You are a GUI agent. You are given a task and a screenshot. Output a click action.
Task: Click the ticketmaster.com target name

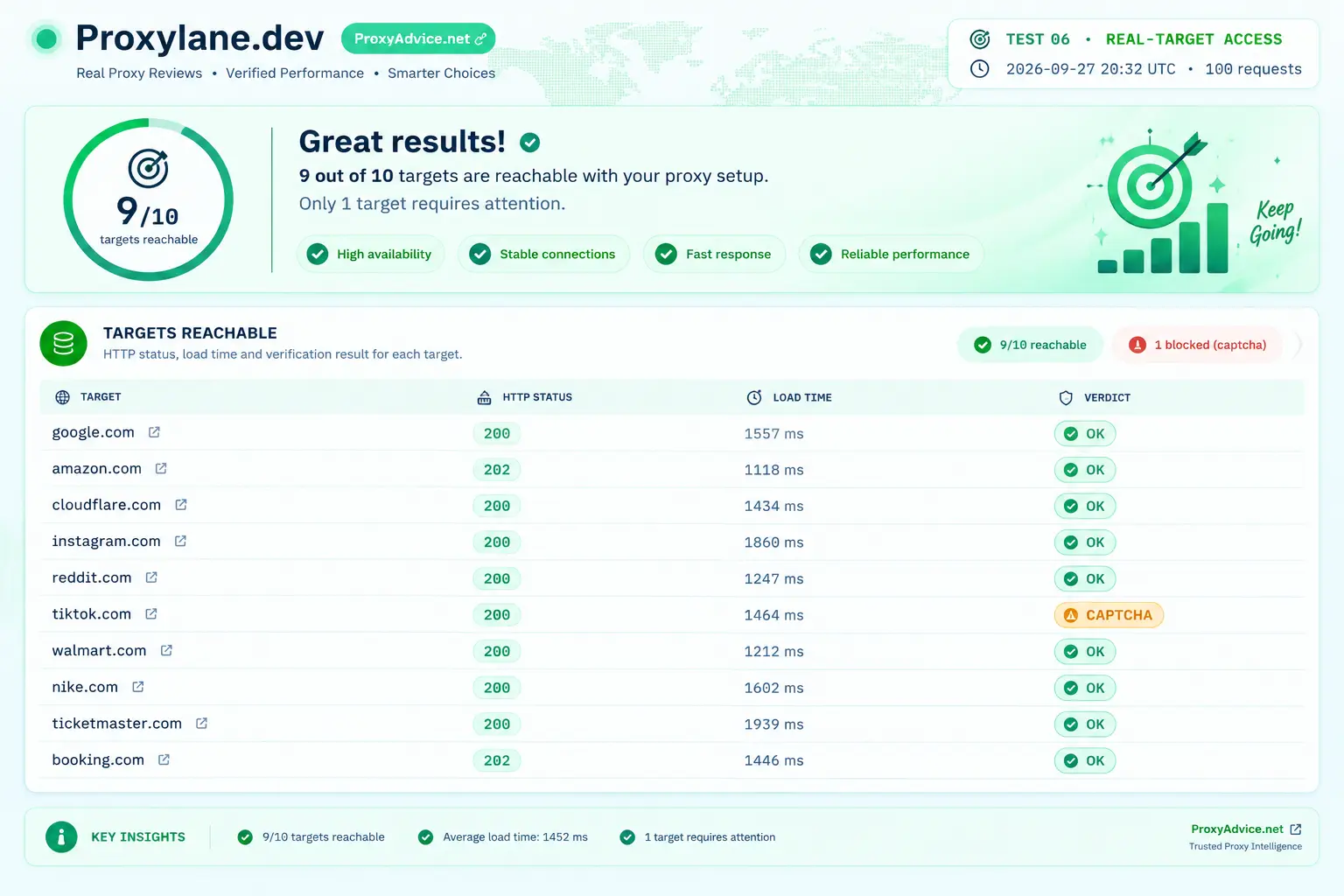pos(116,724)
